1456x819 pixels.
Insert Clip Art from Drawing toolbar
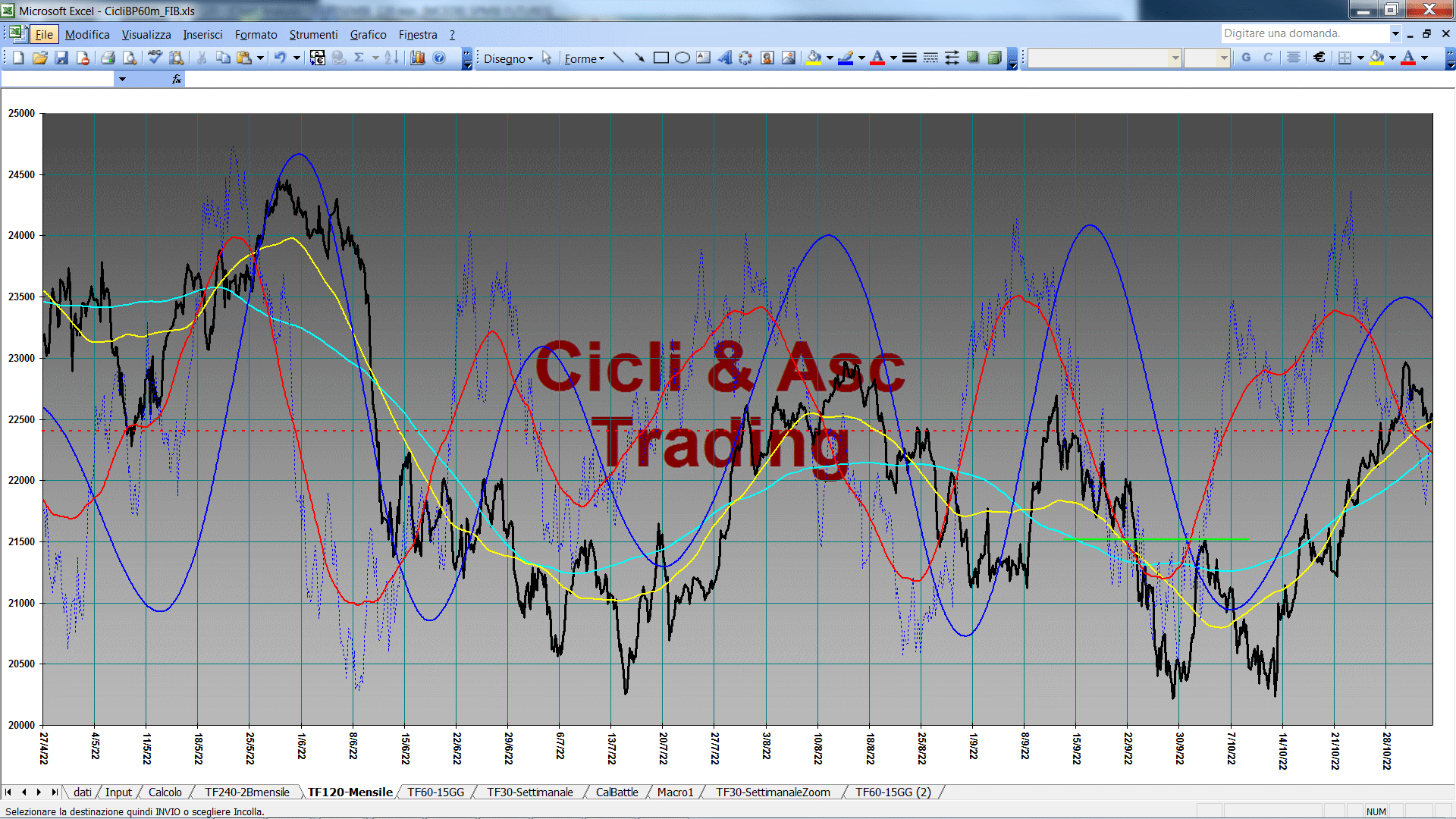[767, 58]
